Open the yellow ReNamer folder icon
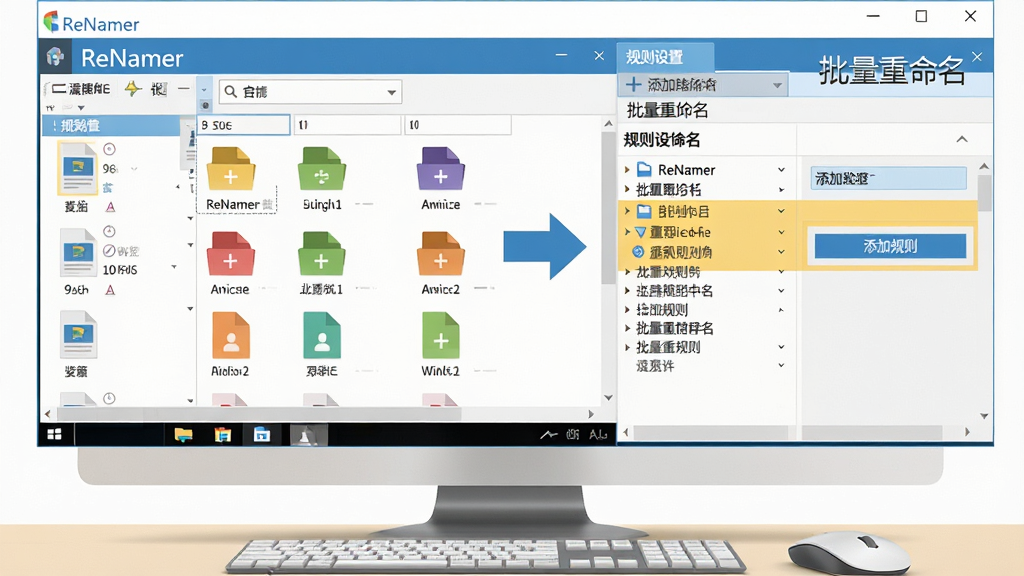This screenshot has height=576, width=1024. 231,169
